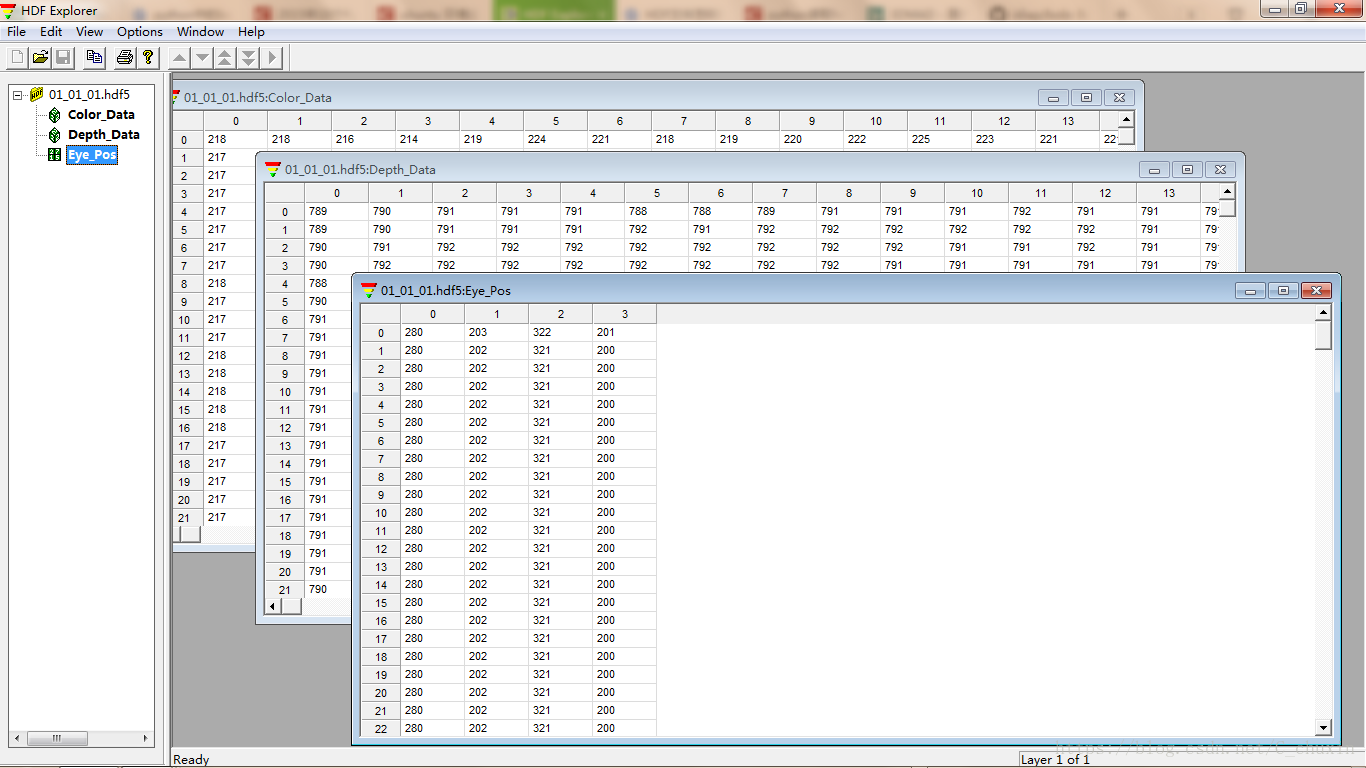Select column 9 header in Color_Data table
This screenshot has height=768, width=1366.
point(812,121)
